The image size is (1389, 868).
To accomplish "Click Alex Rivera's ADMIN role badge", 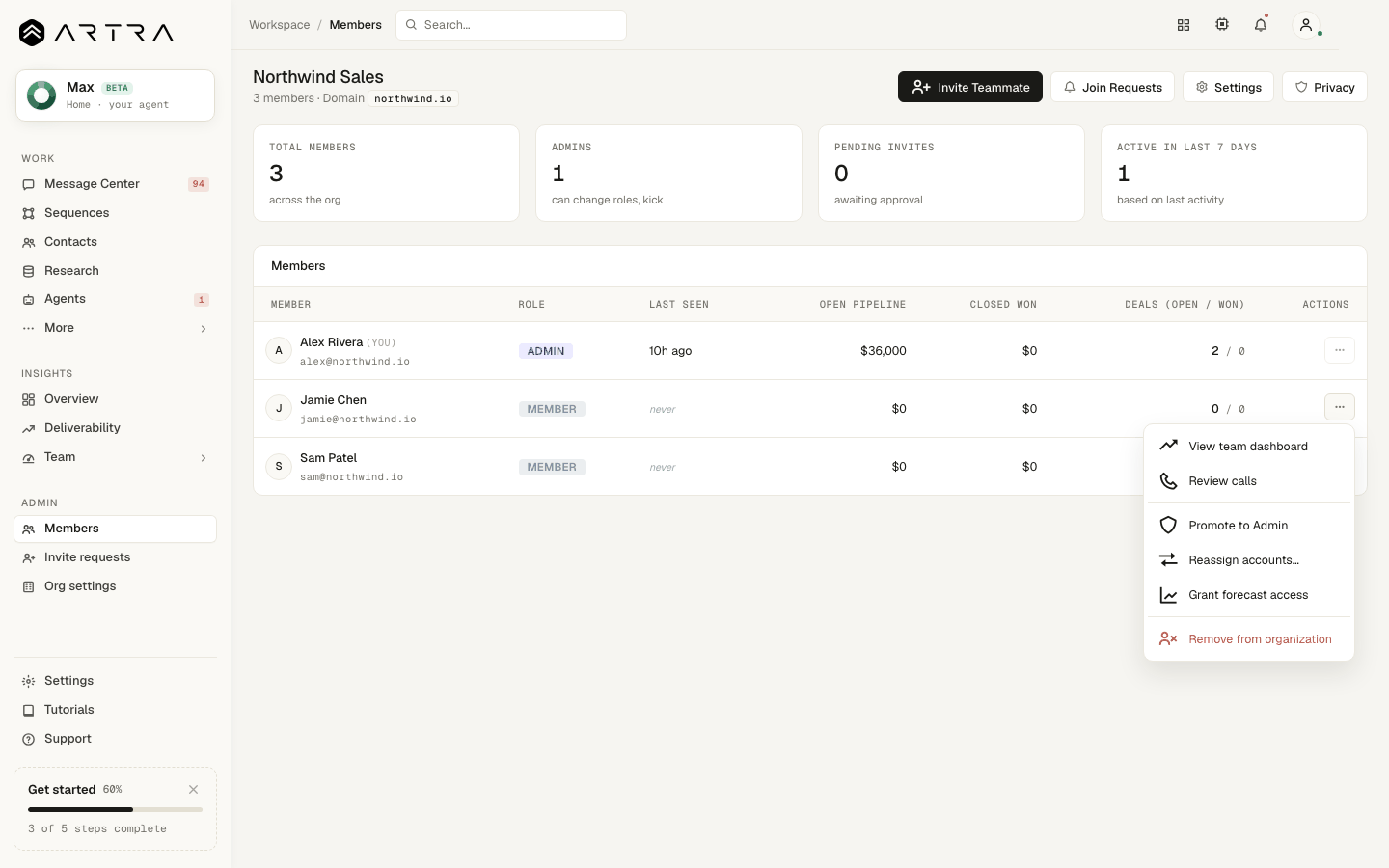I will pos(546,351).
